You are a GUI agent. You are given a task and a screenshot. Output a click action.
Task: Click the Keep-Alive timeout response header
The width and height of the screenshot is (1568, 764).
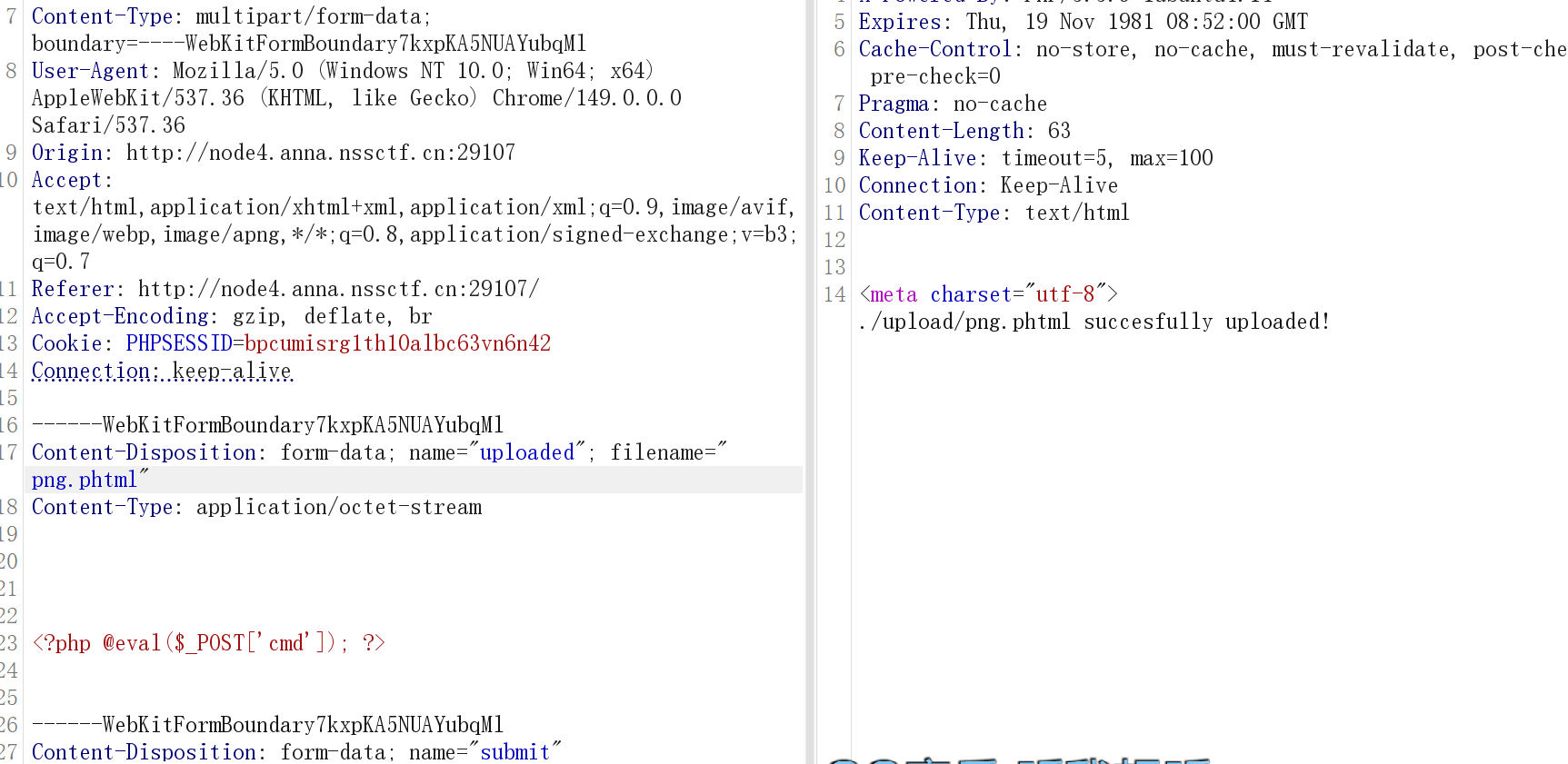pos(1036,158)
